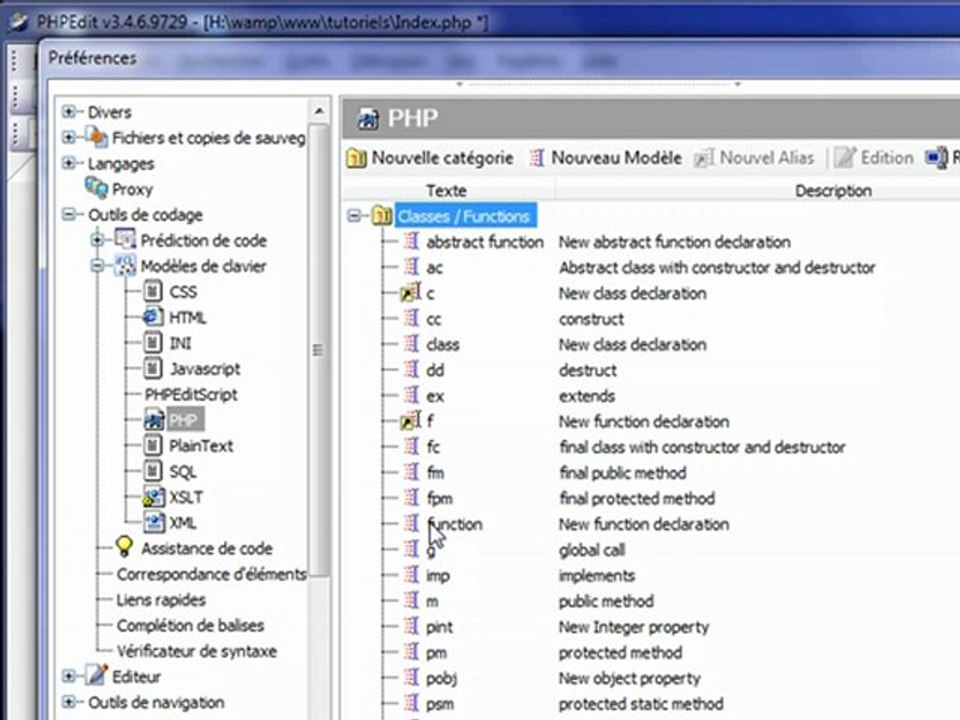Collapse the Outils de codage node
The width and height of the screenshot is (960, 720).
(x=69, y=214)
